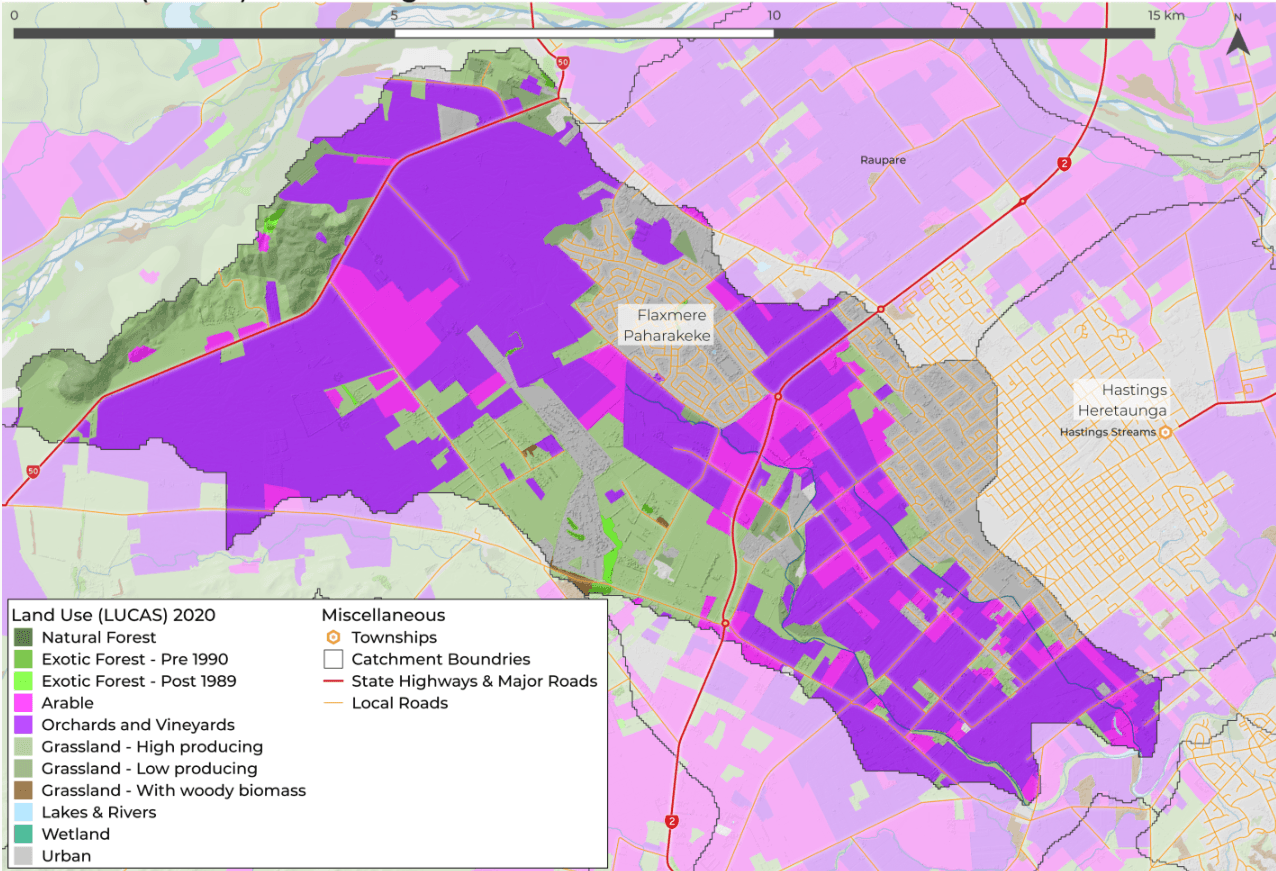Click the Local Roads orange line legend symbol

pyautogui.click(x=332, y=704)
